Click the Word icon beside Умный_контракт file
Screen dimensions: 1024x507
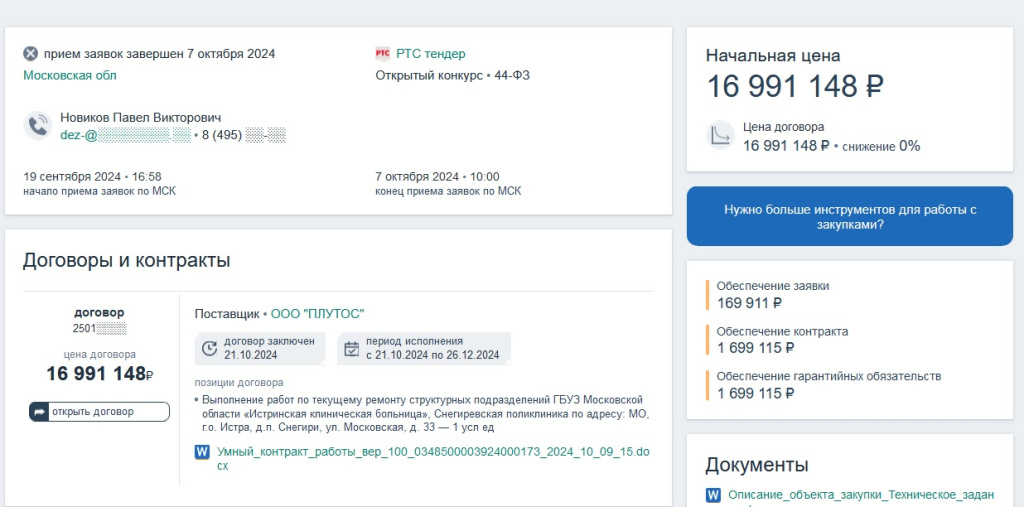(x=202, y=452)
